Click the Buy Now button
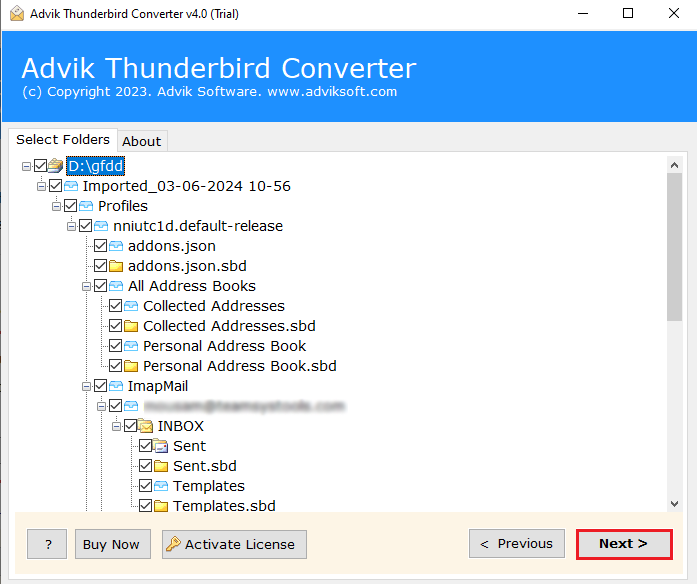This screenshot has height=584, width=697. pos(113,544)
